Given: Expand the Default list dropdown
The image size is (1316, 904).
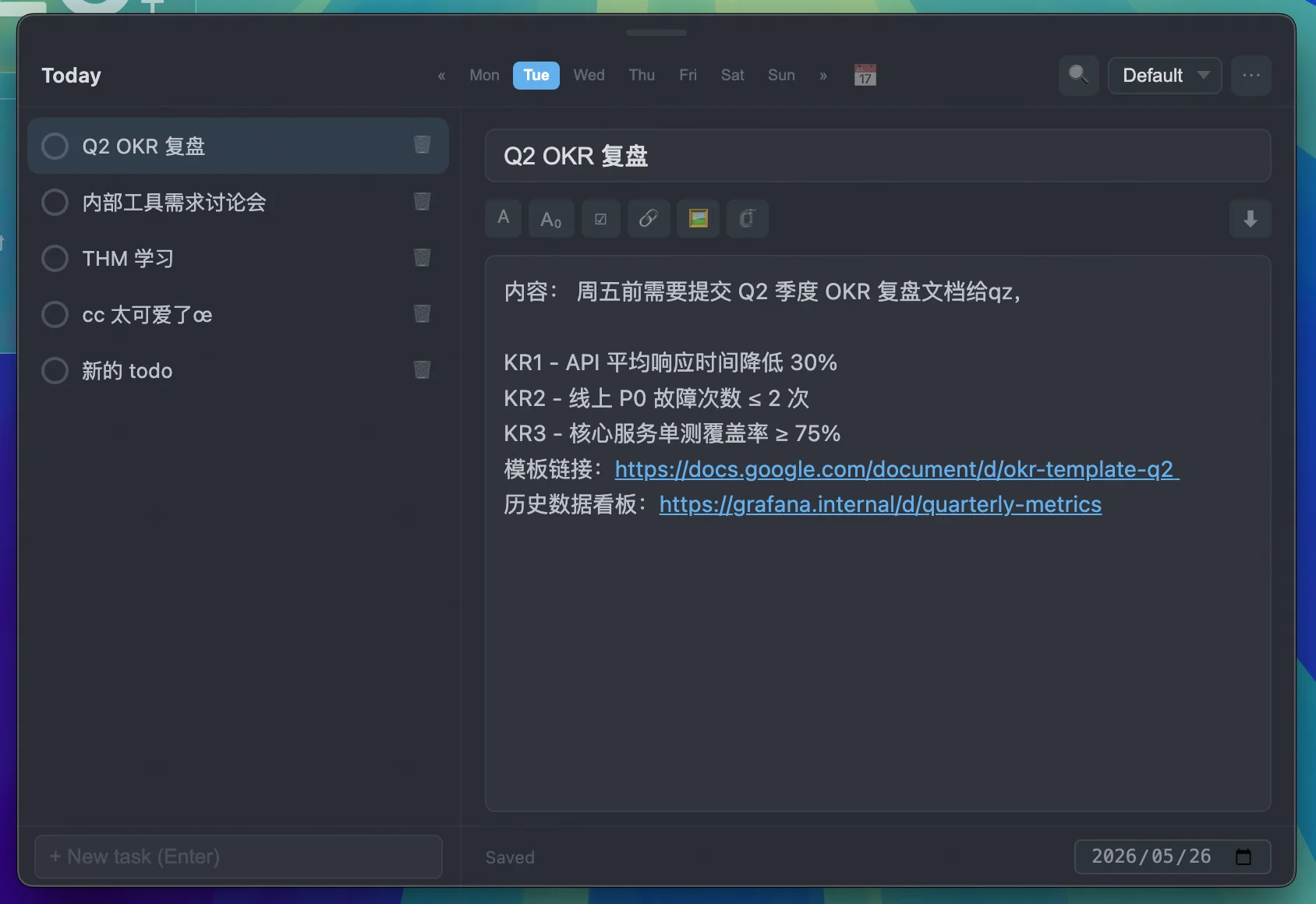Looking at the screenshot, I should pyautogui.click(x=1165, y=75).
